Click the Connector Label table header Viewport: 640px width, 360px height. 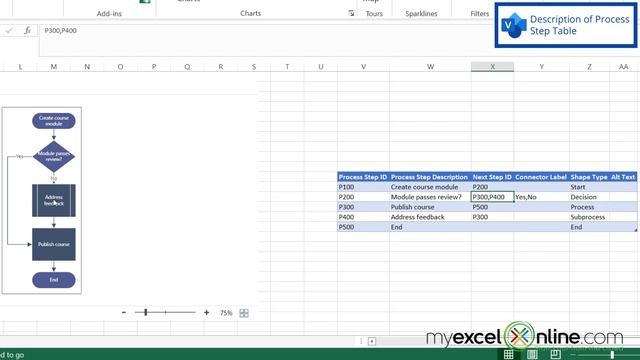[x=541, y=177]
